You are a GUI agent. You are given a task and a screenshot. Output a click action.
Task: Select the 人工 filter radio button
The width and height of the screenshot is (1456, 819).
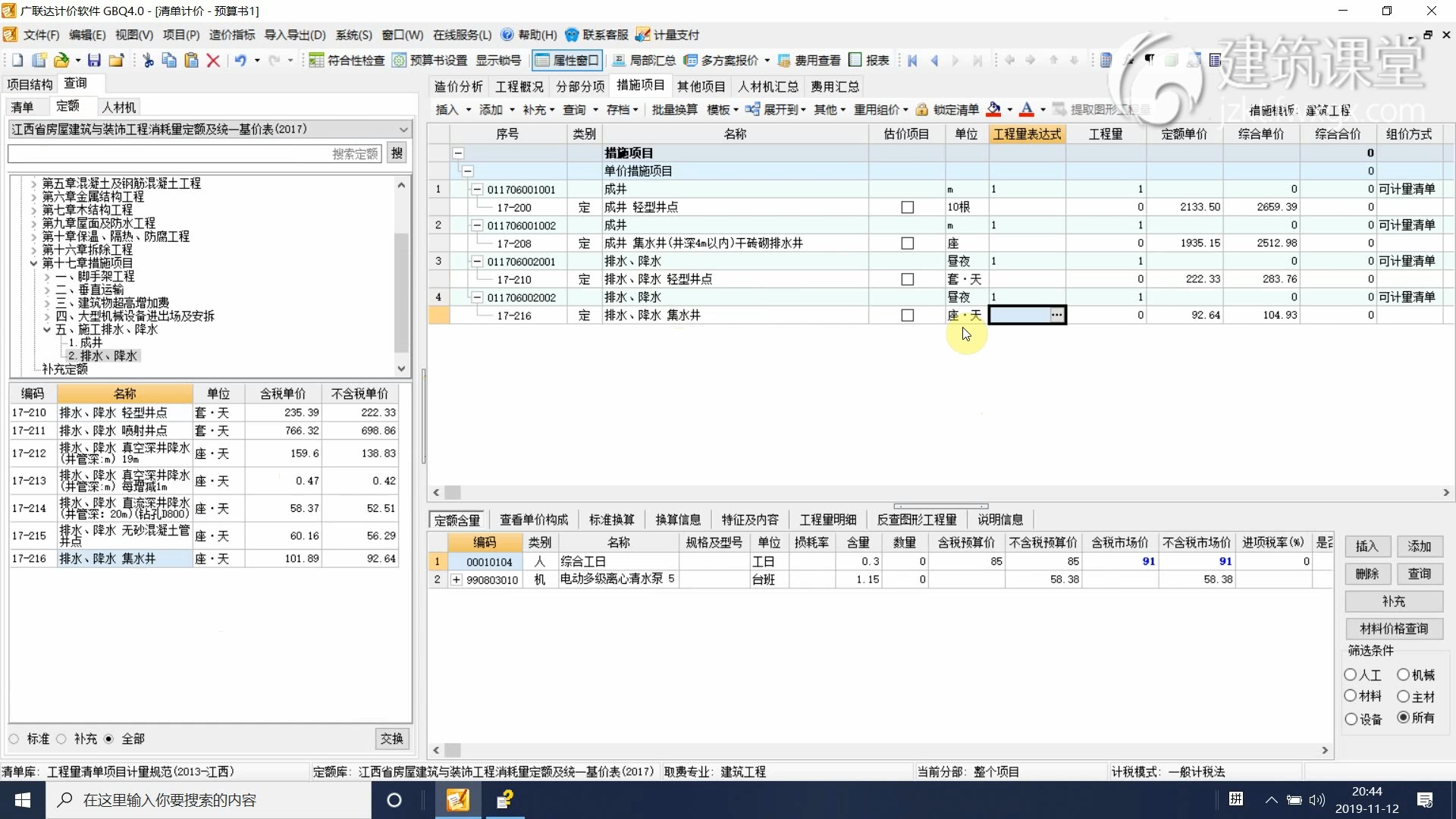click(1351, 675)
